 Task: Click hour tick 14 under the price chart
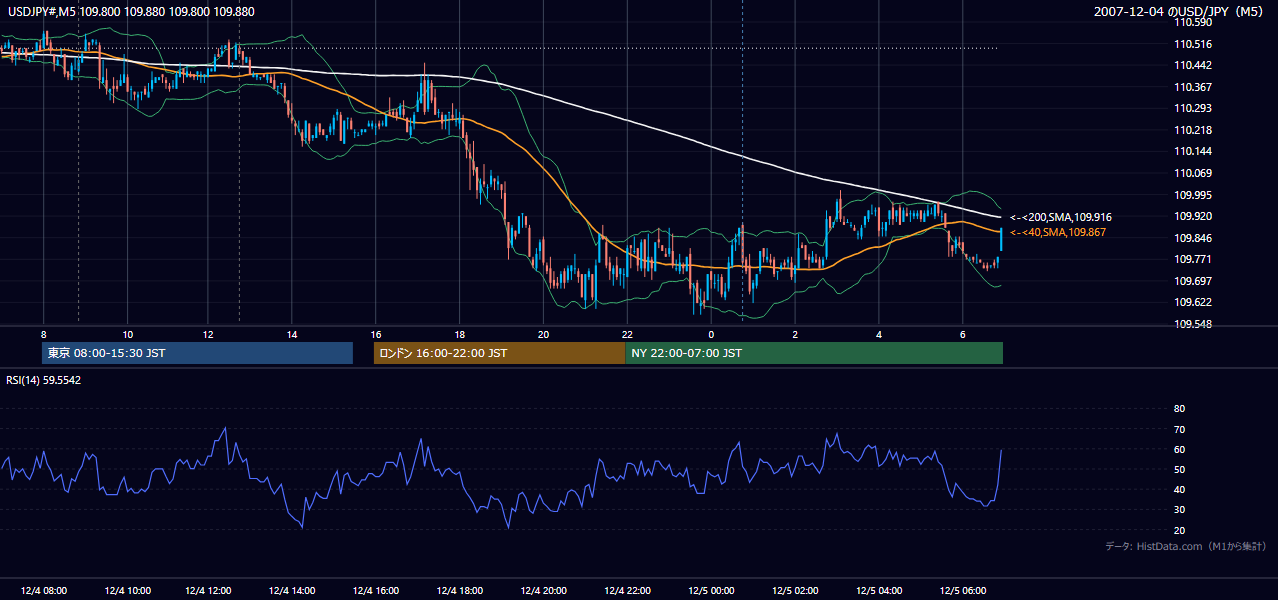pos(292,334)
